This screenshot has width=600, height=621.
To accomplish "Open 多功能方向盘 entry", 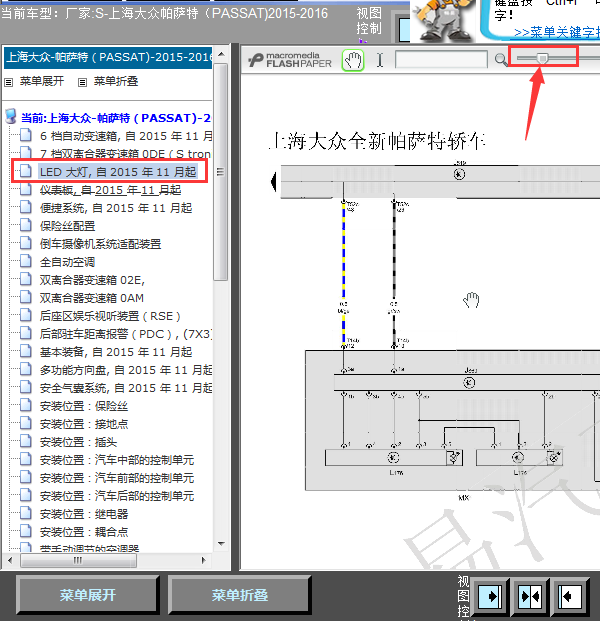I will [126, 370].
